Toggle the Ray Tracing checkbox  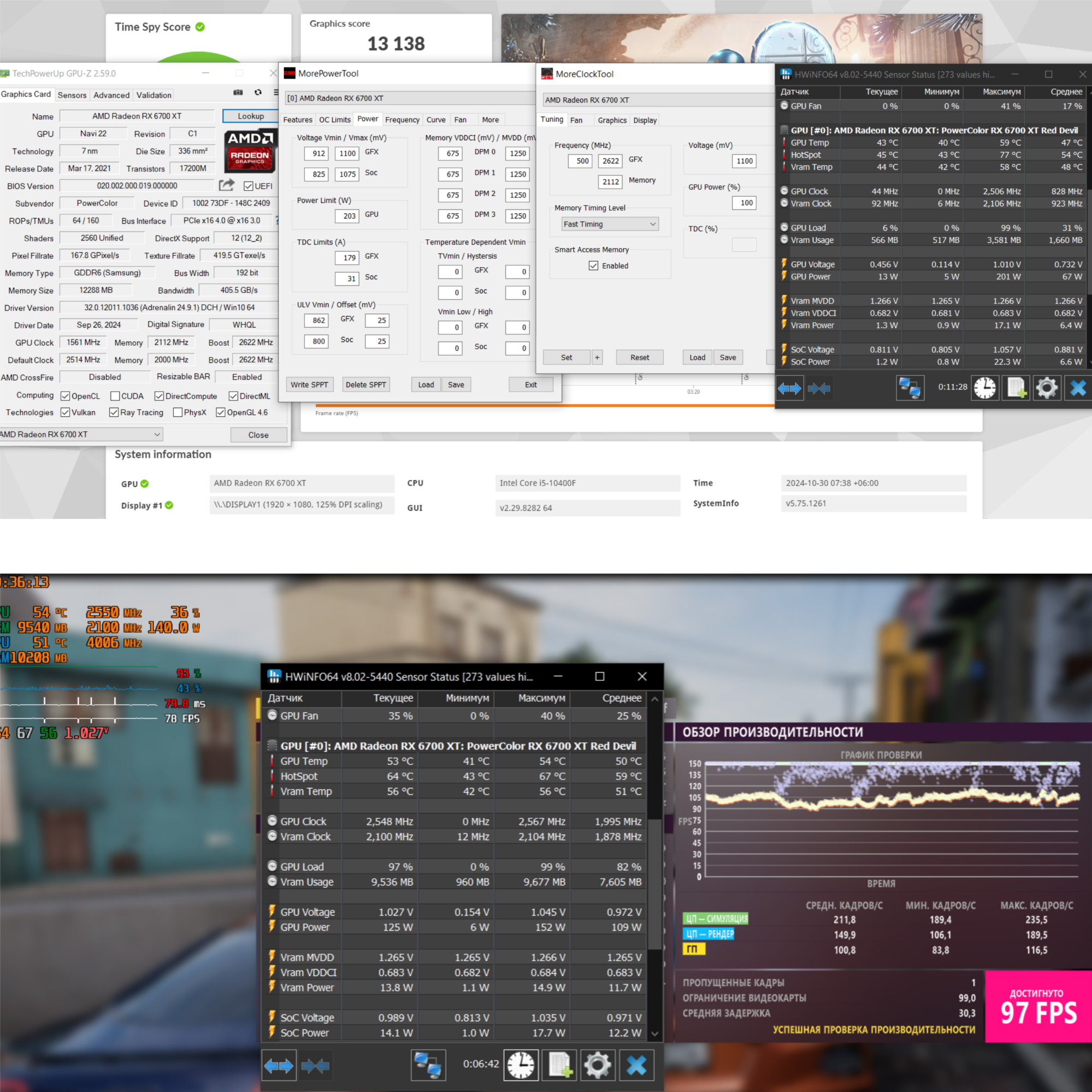point(114,412)
